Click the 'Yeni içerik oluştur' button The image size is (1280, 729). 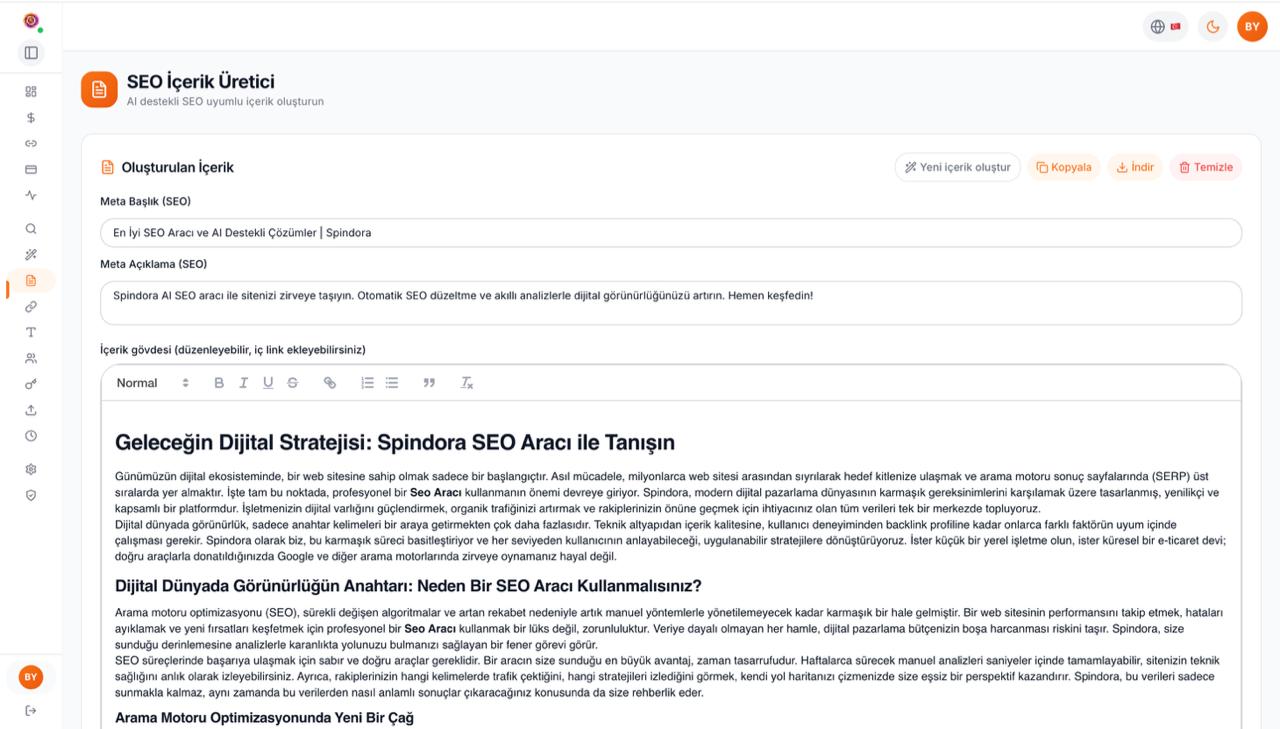point(957,167)
